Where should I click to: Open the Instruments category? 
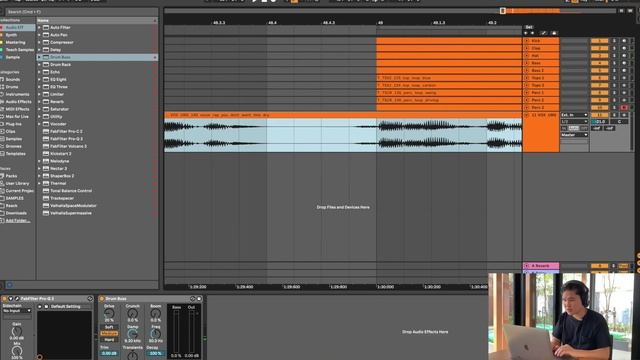coord(16,94)
